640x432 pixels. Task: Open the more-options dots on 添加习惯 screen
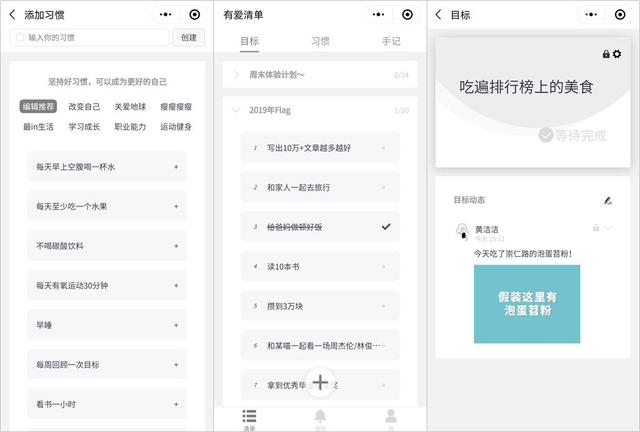165,15
